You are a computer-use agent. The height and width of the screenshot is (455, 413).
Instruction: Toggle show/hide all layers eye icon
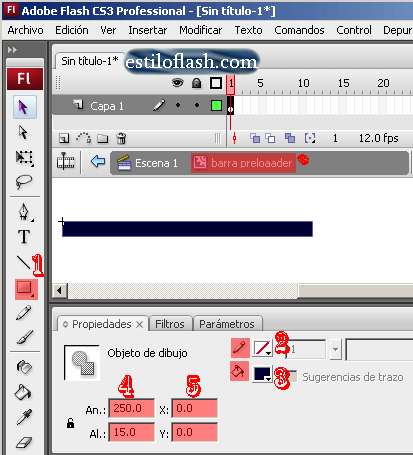pos(178,82)
